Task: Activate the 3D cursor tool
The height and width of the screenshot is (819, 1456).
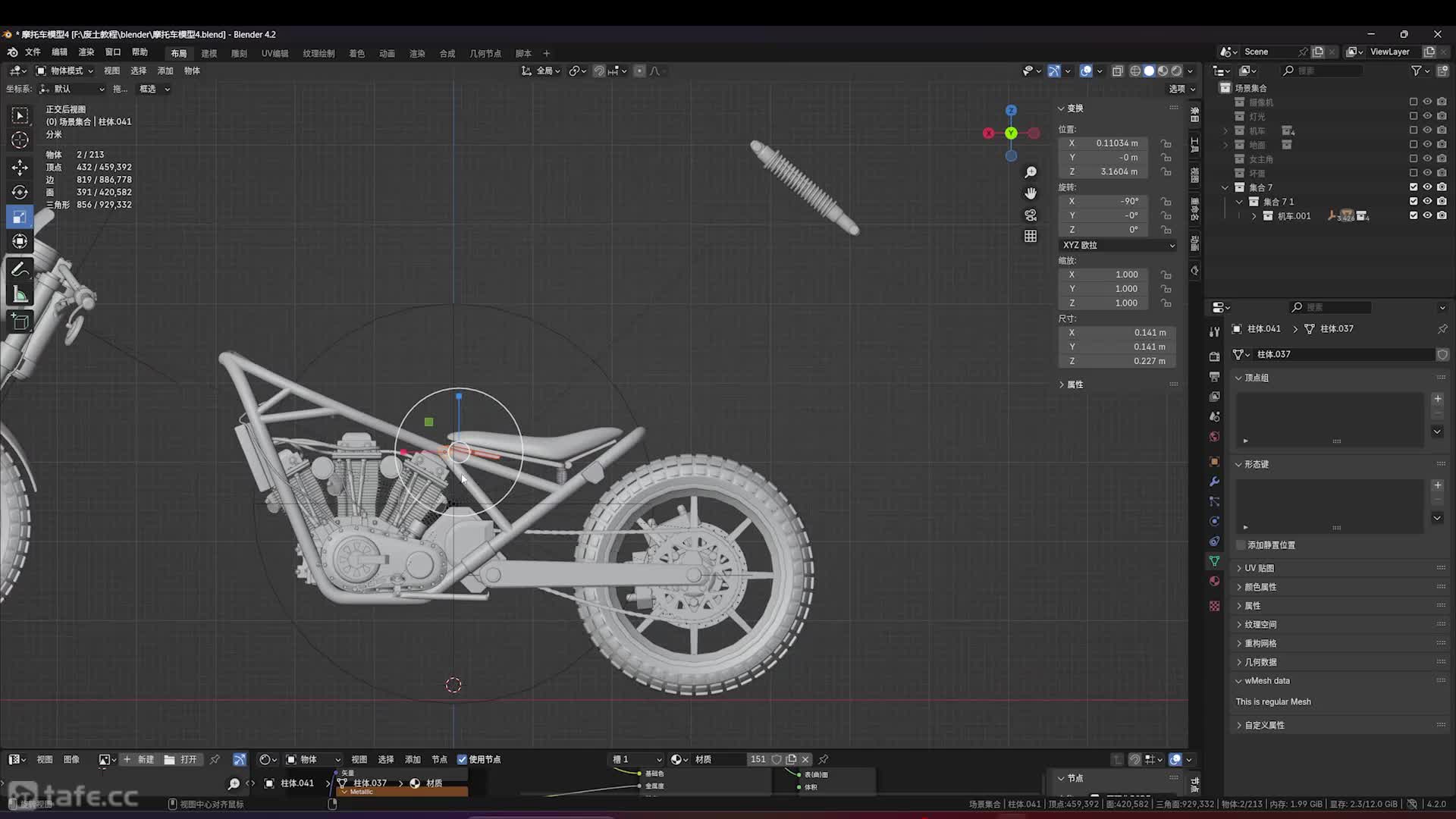Action: pyautogui.click(x=20, y=140)
